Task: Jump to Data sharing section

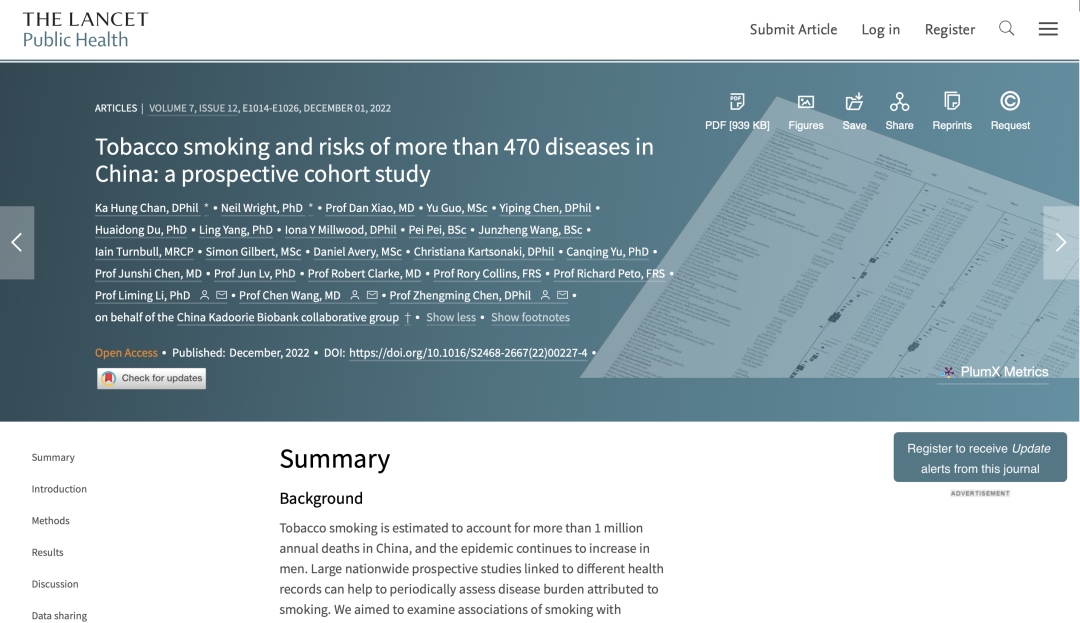Action: point(59,615)
